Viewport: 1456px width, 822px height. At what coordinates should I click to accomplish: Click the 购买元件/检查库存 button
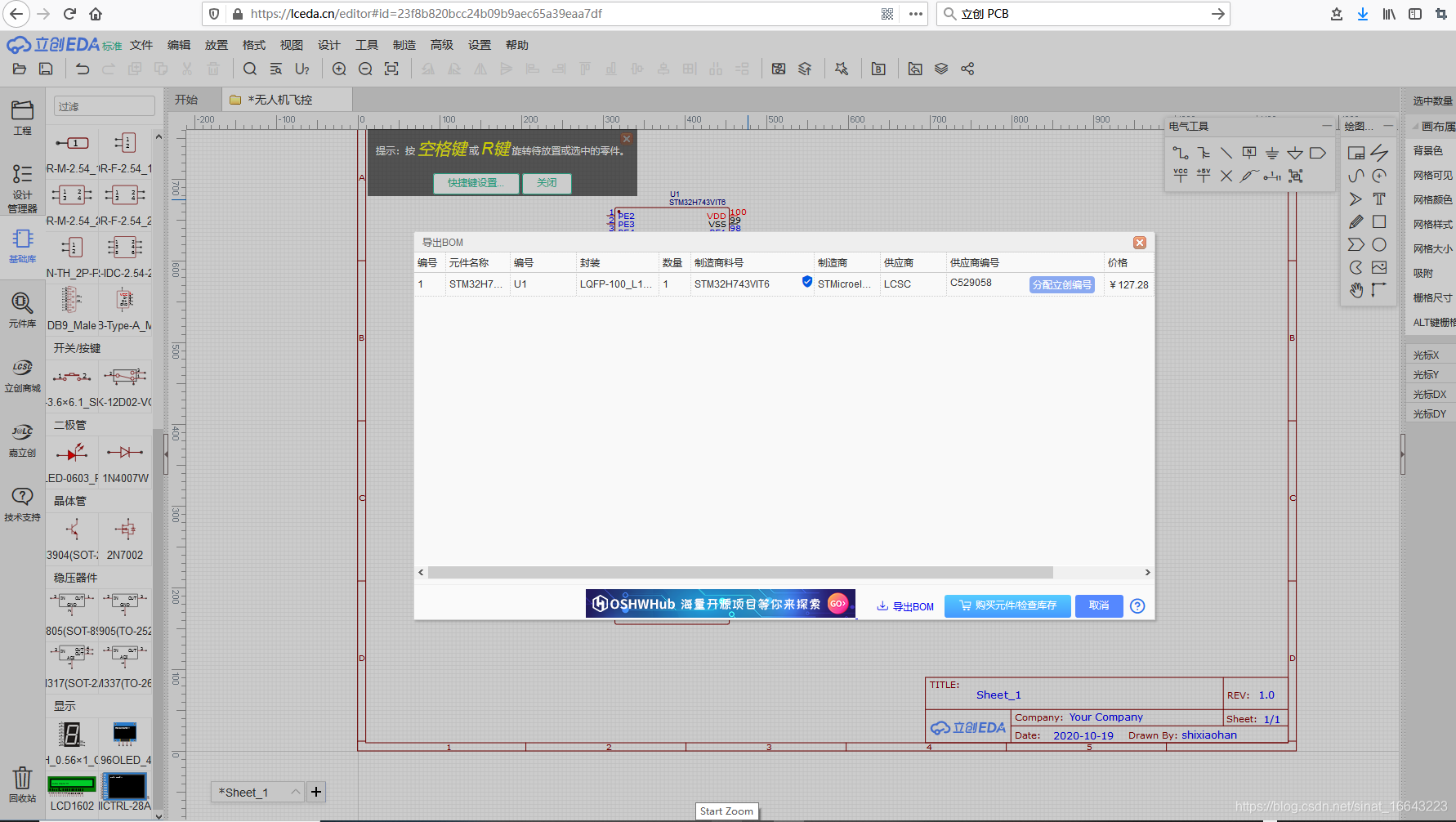click(1007, 605)
